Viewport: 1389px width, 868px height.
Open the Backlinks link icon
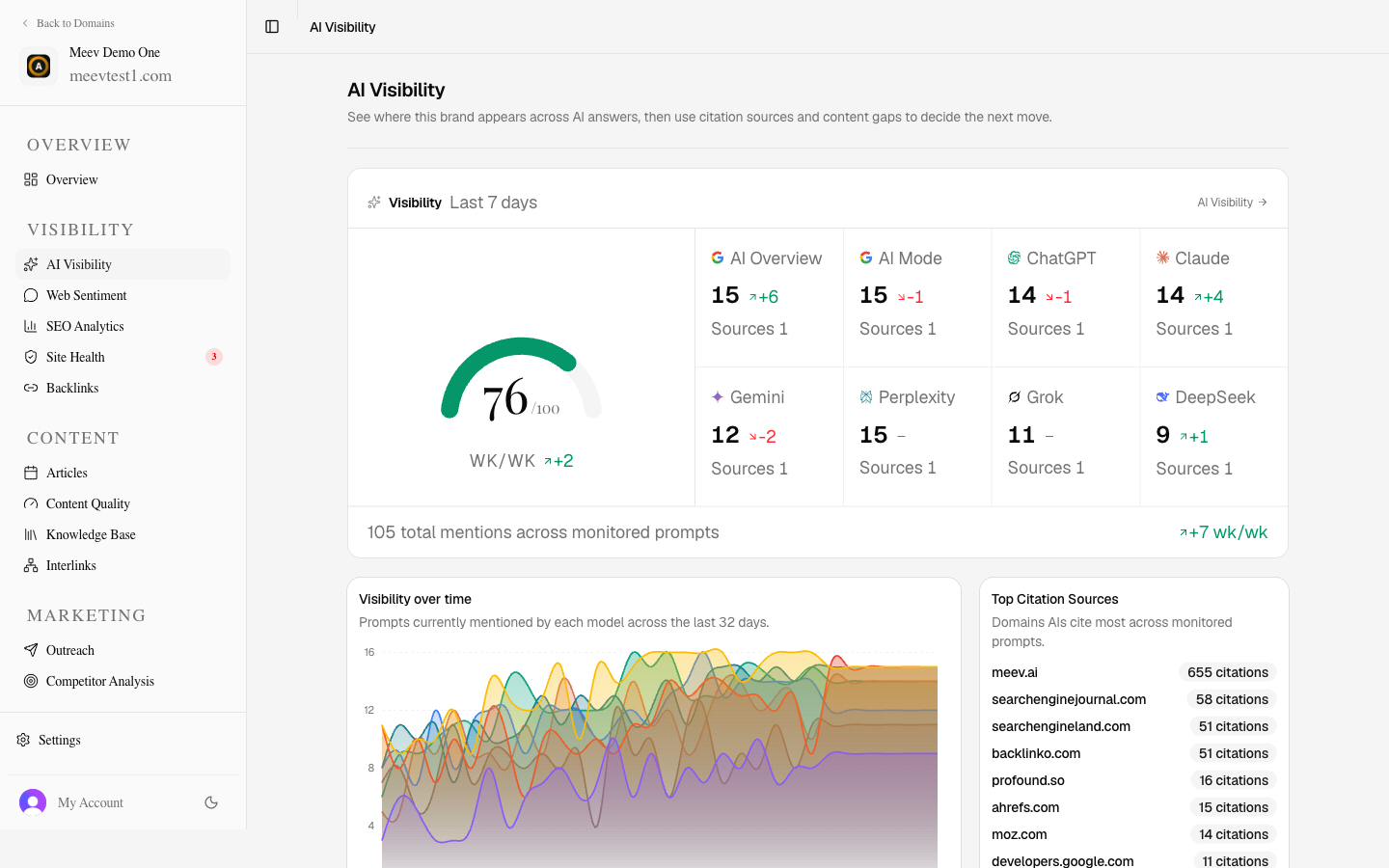31,388
